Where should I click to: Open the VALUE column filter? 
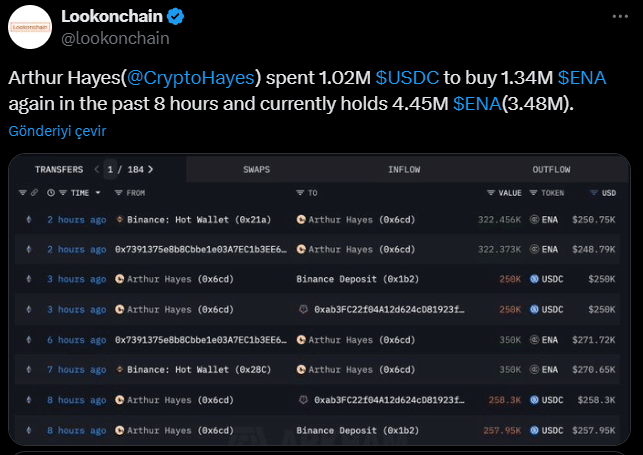490,193
